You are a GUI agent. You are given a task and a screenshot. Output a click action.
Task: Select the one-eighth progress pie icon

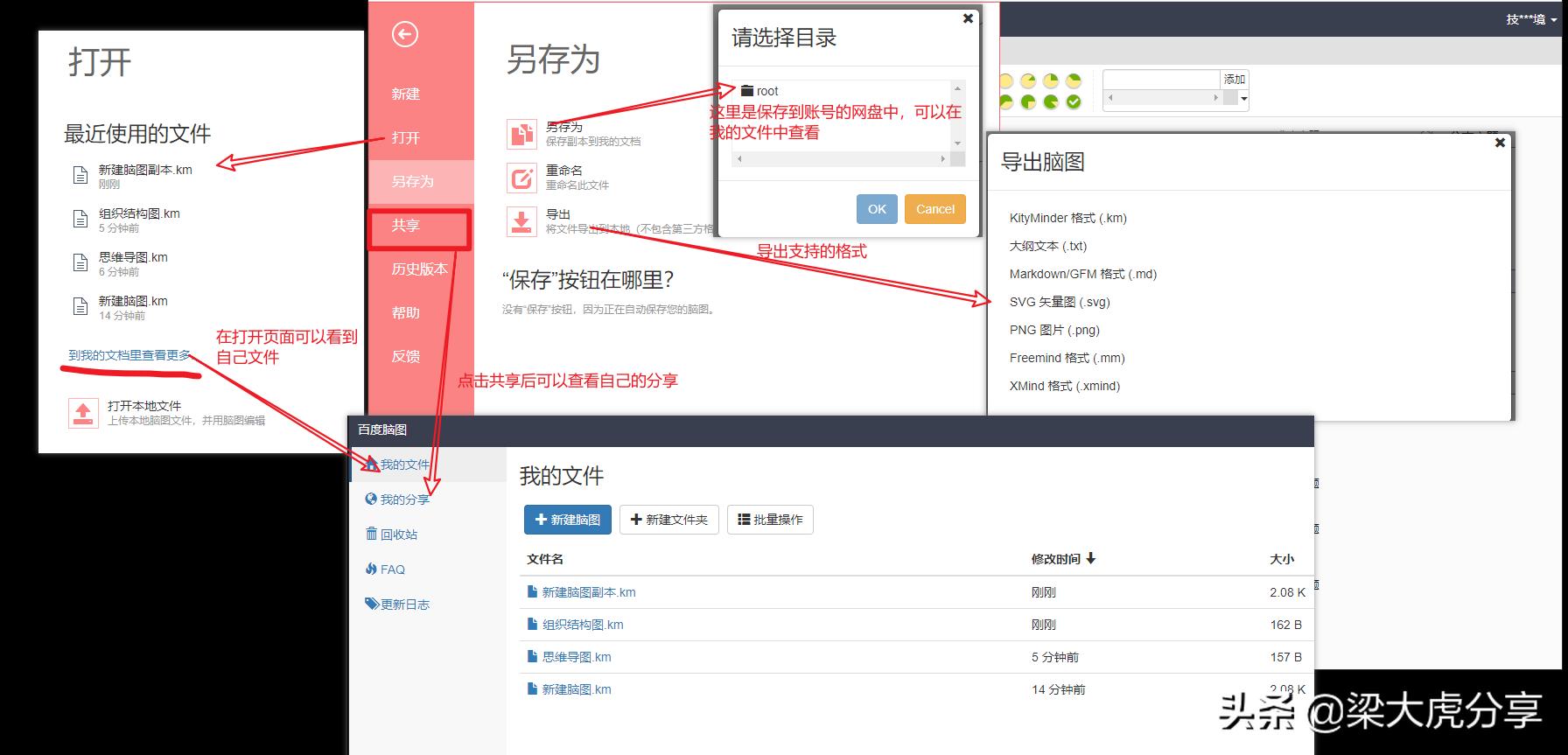[x=1028, y=80]
